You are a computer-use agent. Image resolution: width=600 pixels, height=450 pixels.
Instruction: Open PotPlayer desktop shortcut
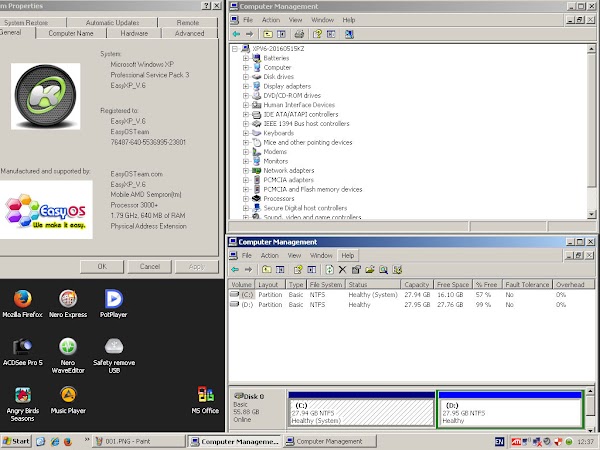(113, 299)
